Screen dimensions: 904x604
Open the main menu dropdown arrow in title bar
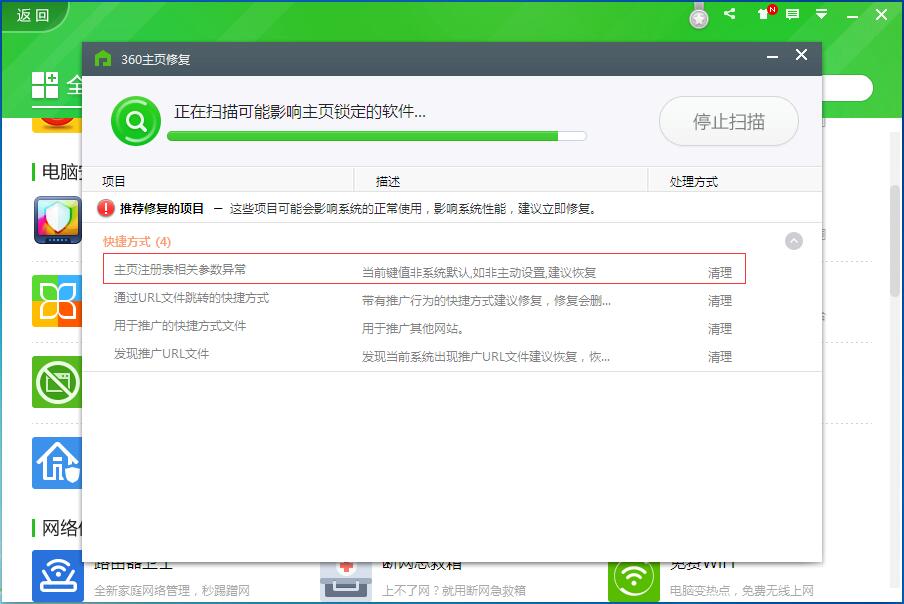(x=822, y=15)
